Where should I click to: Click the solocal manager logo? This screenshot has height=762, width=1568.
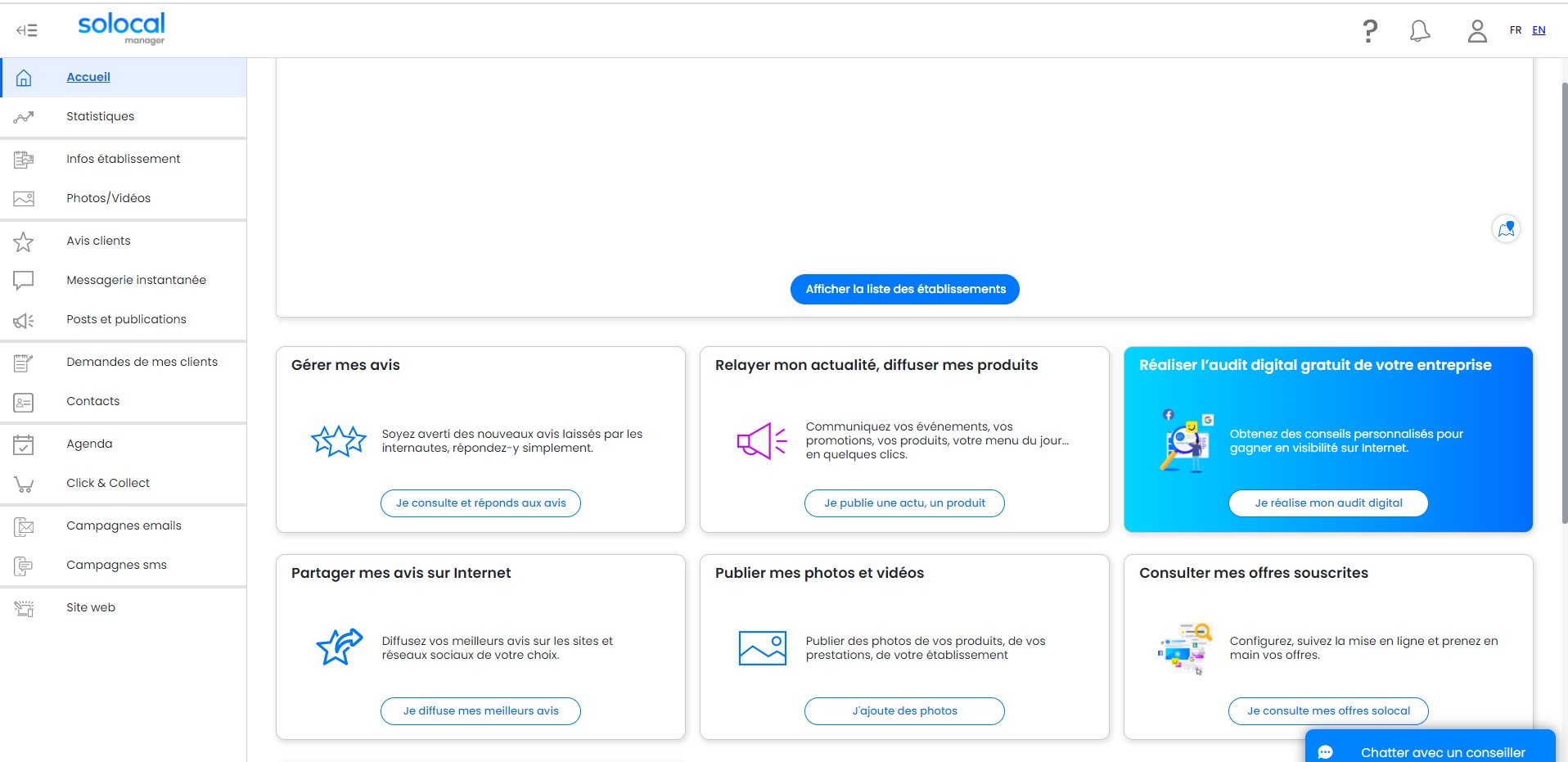click(x=120, y=28)
